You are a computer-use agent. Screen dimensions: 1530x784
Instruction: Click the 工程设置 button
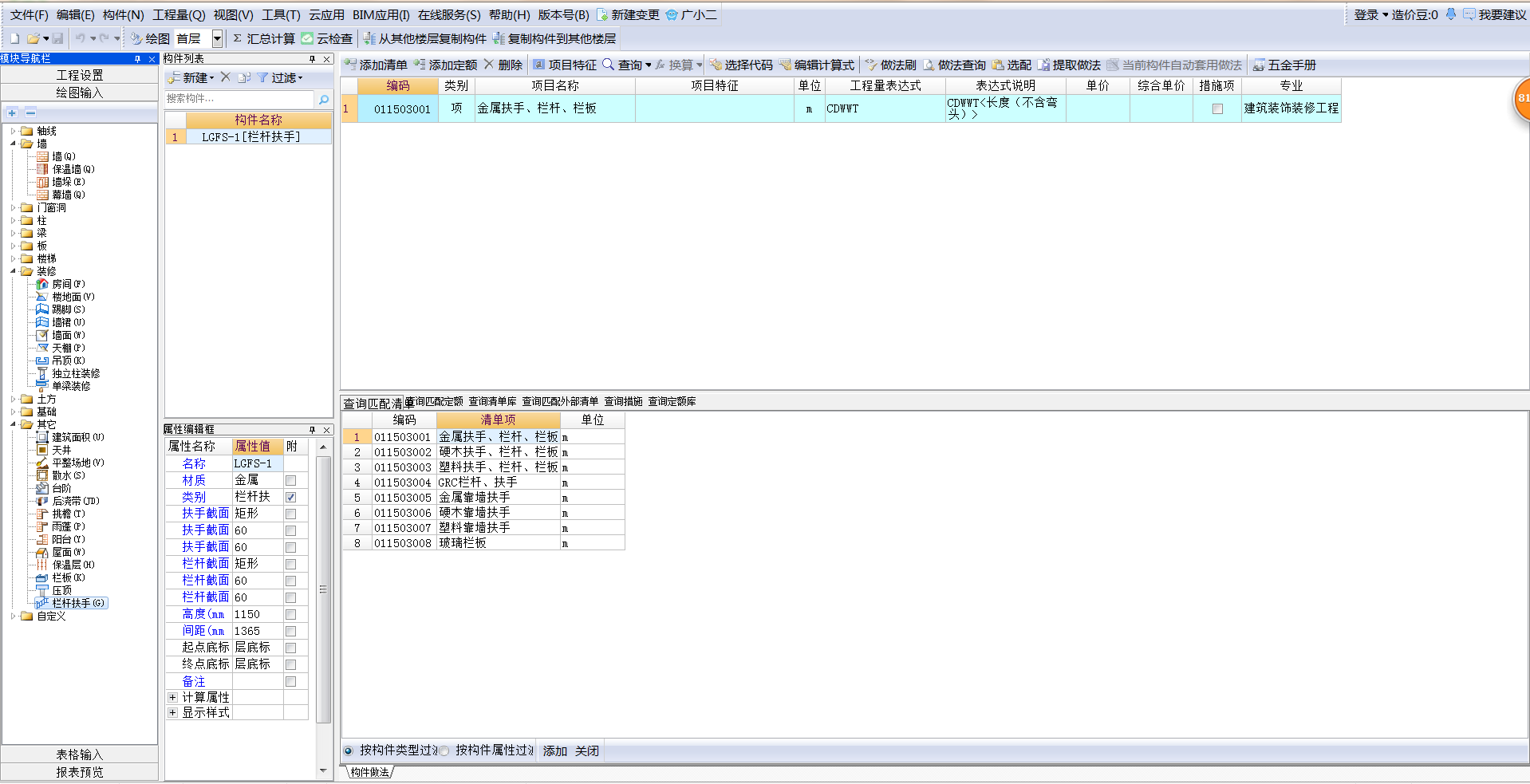(80, 75)
